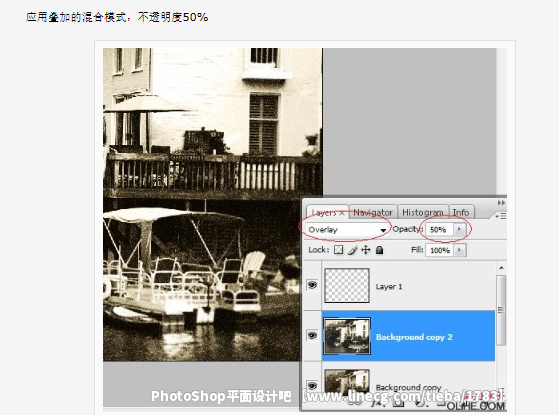
Task: Open the Navigator tab
Action: [373, 212]
